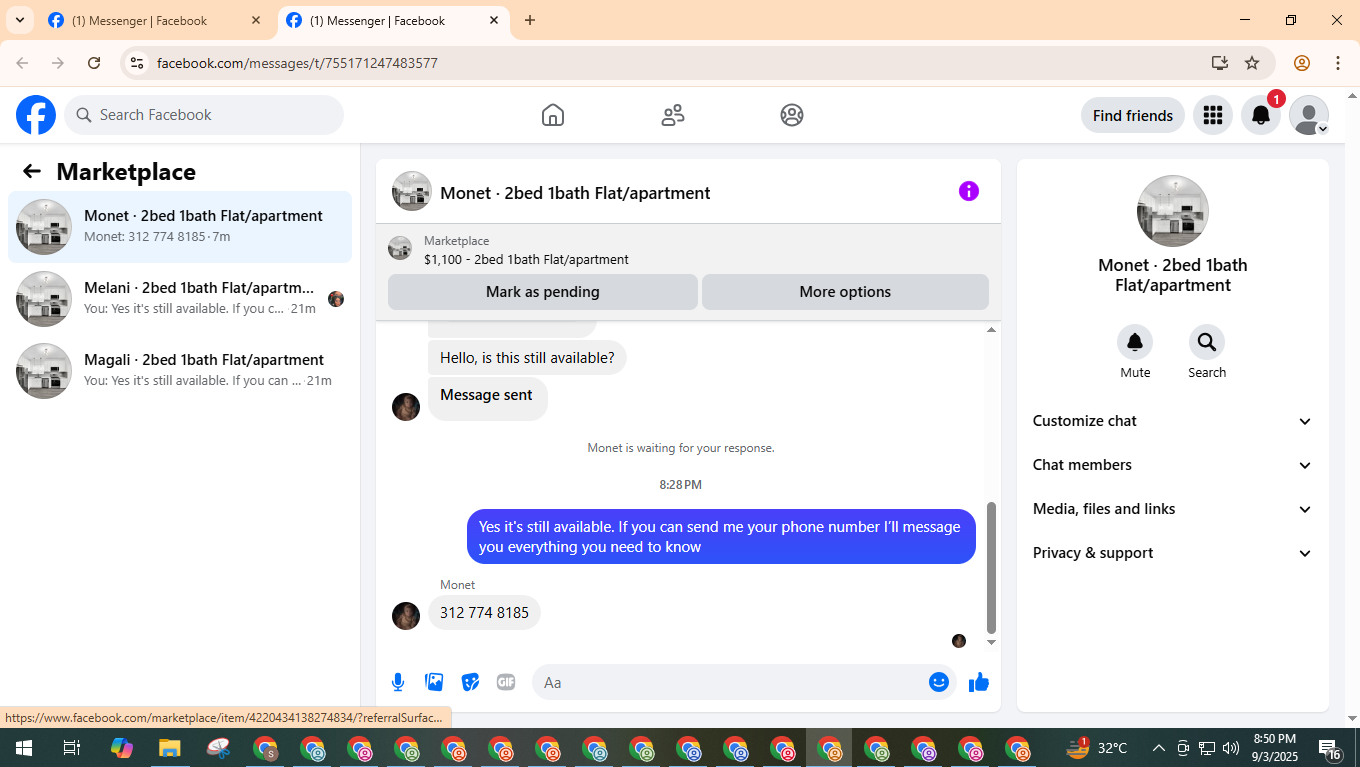Open a new browser tab
The height and width of the screenshot is (767, 1360).
[x=530, y=20]
